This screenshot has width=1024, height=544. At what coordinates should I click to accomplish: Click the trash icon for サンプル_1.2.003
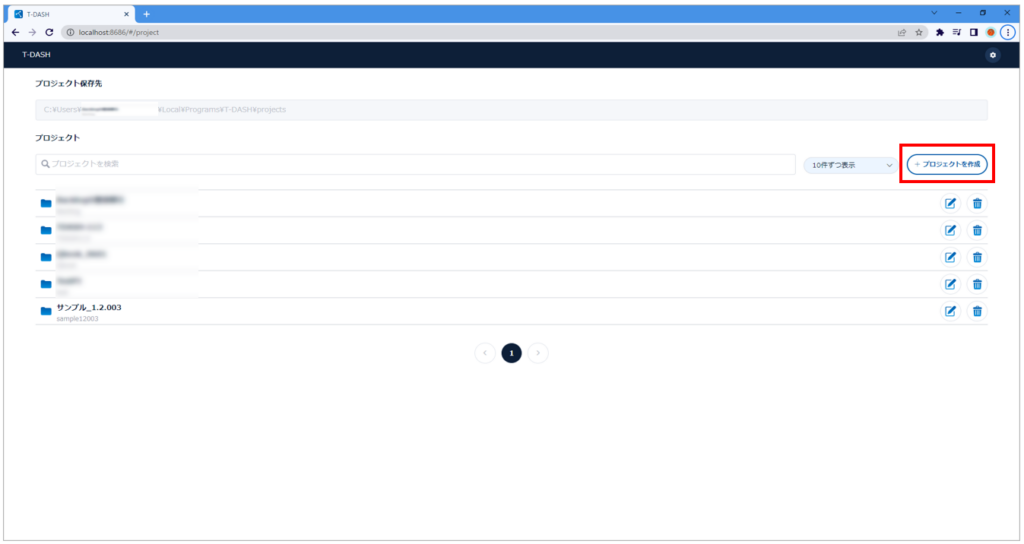[977, 311]
